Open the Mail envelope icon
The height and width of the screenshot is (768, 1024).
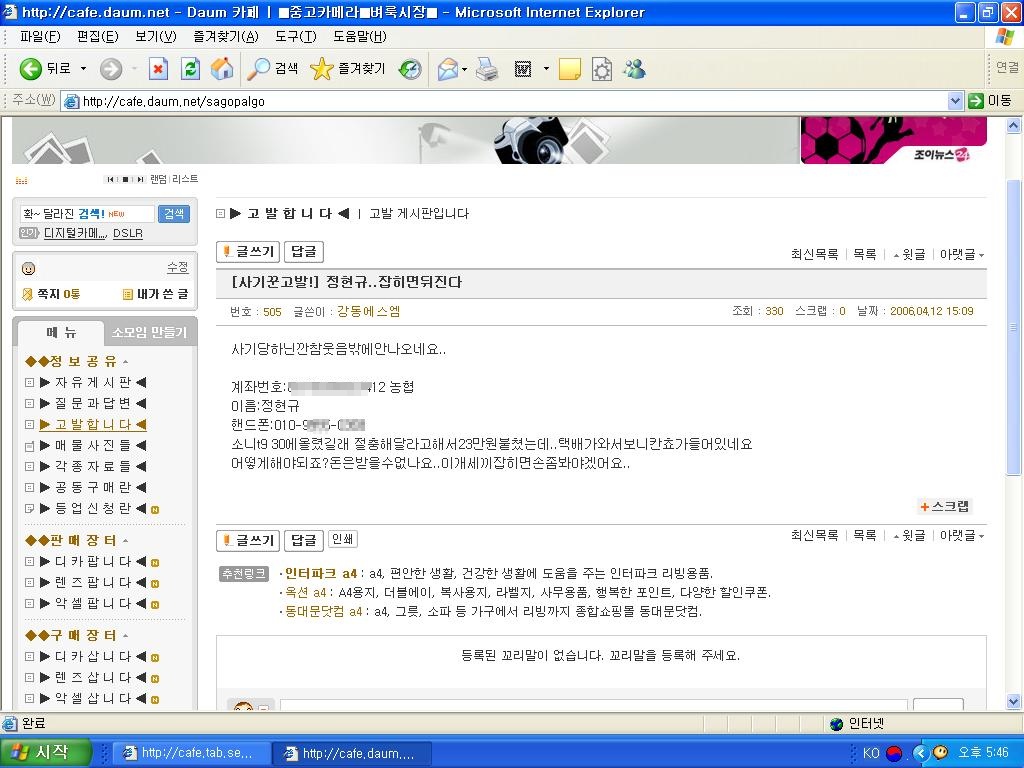pyautogui.click(x=447, y=69)
